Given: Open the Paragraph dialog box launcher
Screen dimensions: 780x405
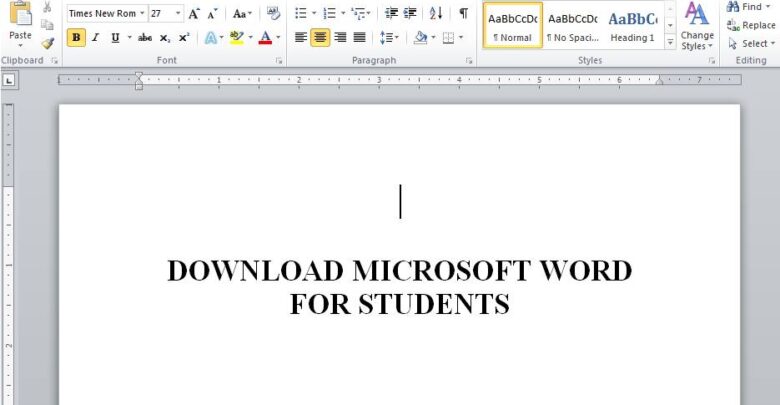Looking at the screenshot, I should [469, 61].
